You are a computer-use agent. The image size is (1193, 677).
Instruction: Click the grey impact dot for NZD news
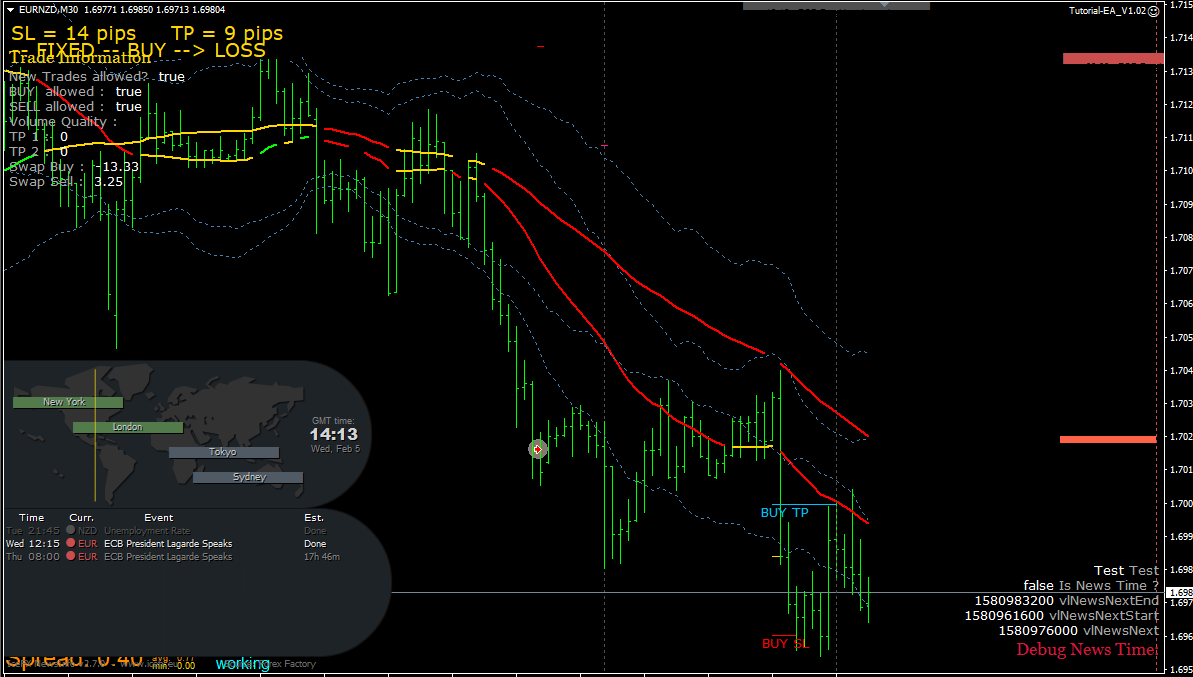71,531
